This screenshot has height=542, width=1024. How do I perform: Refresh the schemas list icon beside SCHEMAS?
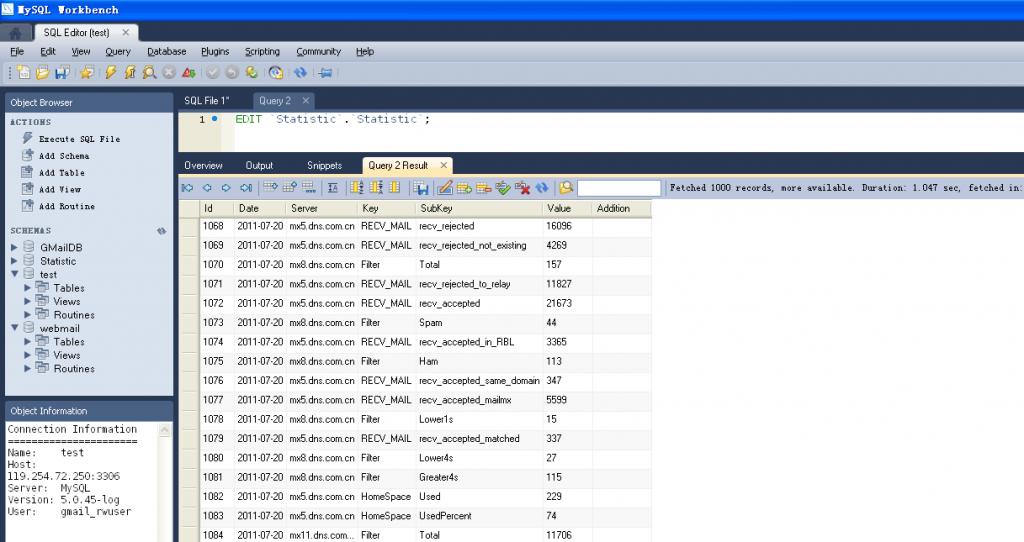tap(162, 231)
